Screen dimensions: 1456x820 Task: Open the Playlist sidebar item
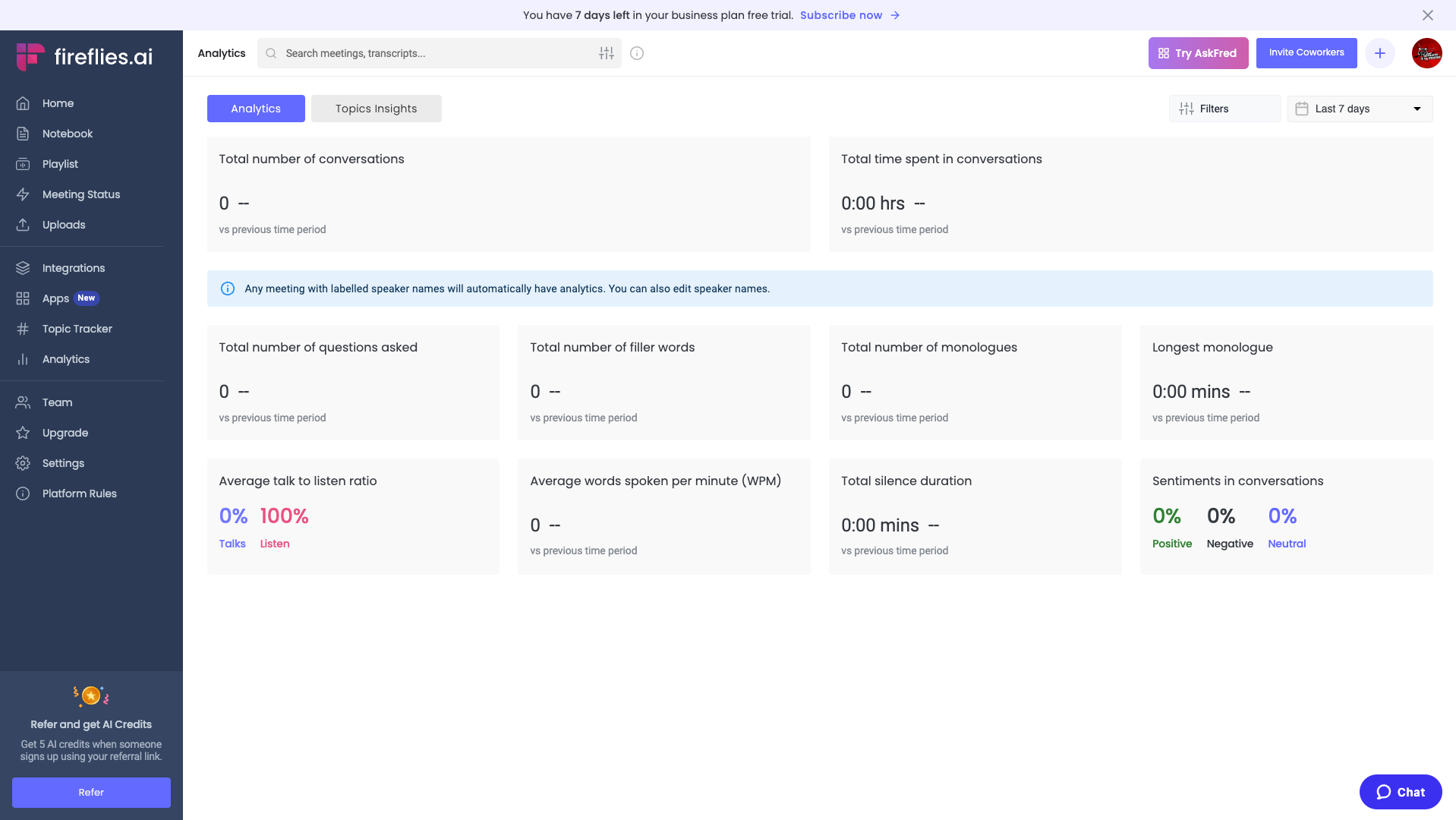tap(60, 164)
